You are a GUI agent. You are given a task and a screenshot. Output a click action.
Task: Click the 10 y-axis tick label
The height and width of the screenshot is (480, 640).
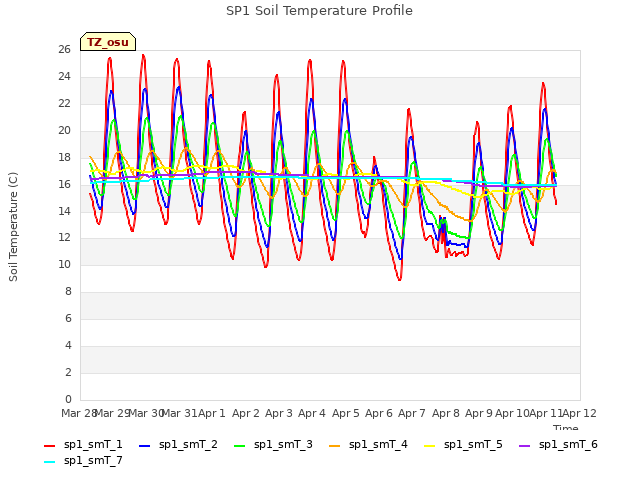pyautogui.click(x=64, y=265)
